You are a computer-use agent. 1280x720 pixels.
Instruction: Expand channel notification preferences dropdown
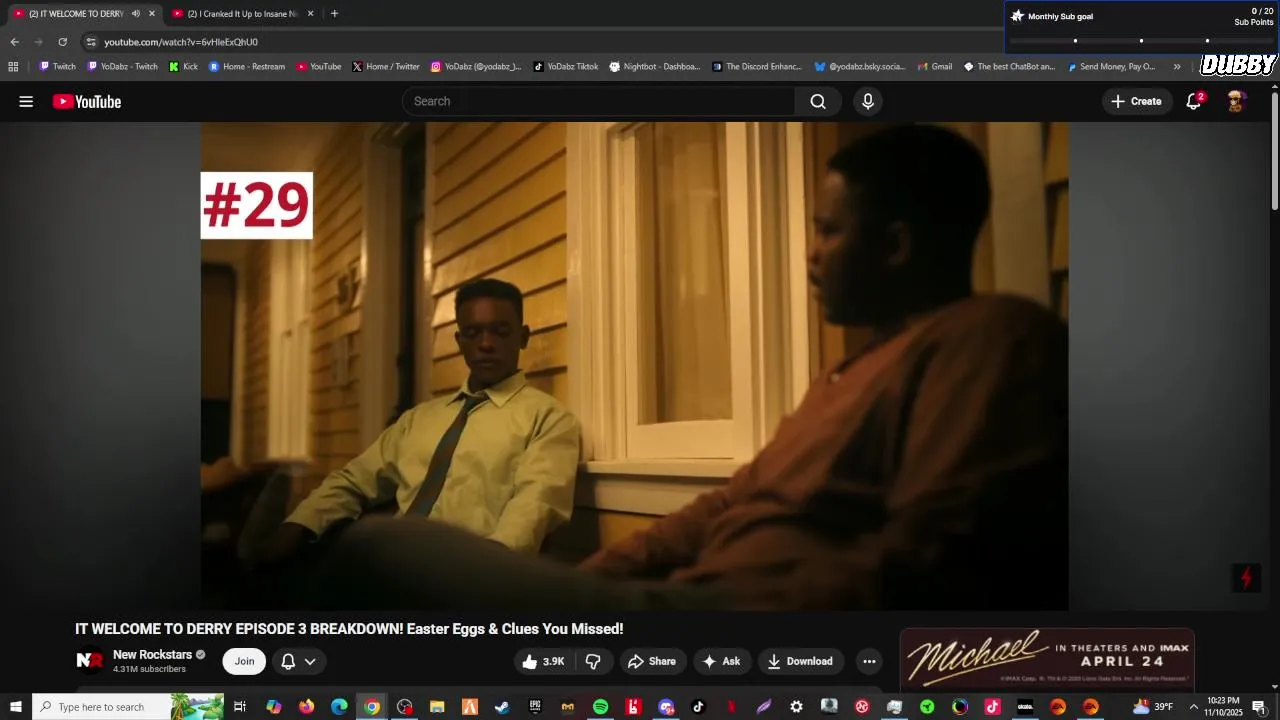click(x=310, y=661)
